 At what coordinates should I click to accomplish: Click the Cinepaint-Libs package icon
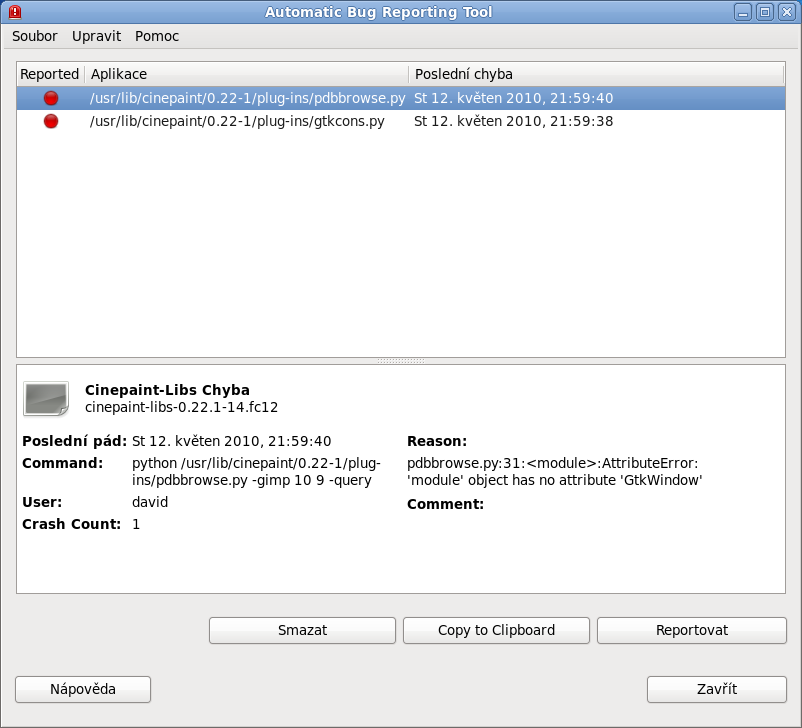click(x=46, y=399)
